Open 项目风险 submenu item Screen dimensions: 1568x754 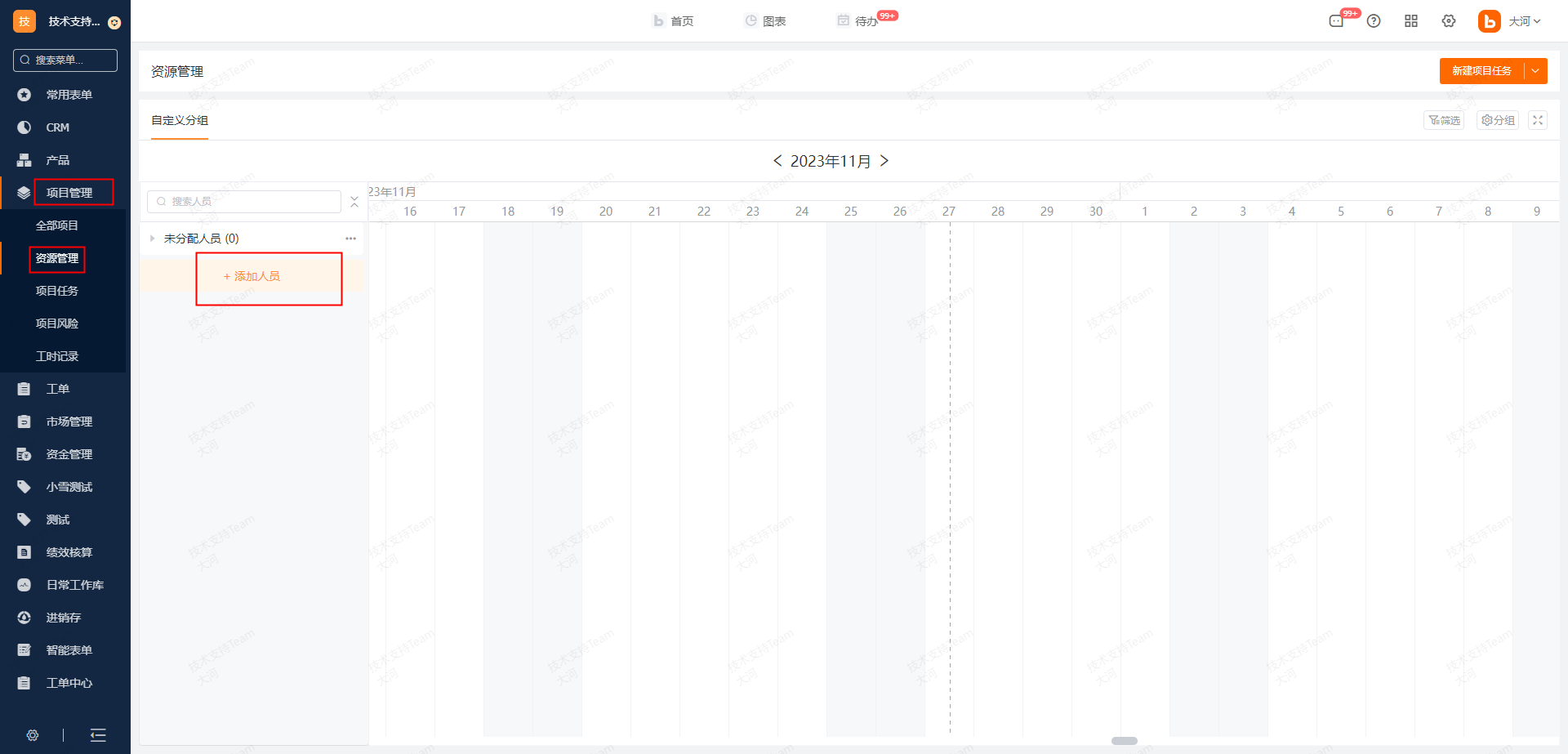tap(57, 323)
